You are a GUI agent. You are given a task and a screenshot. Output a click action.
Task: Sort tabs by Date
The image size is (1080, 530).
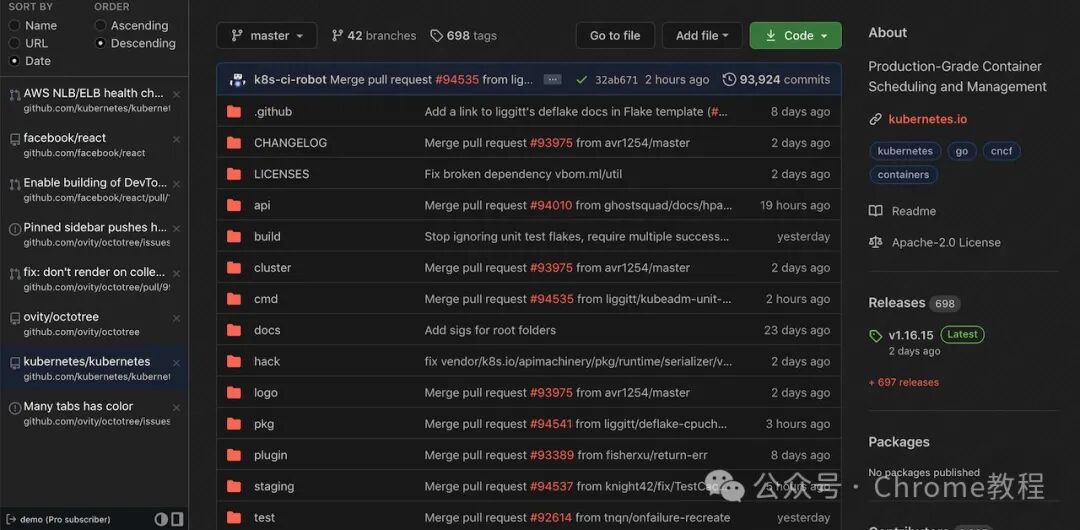(14, 61)
